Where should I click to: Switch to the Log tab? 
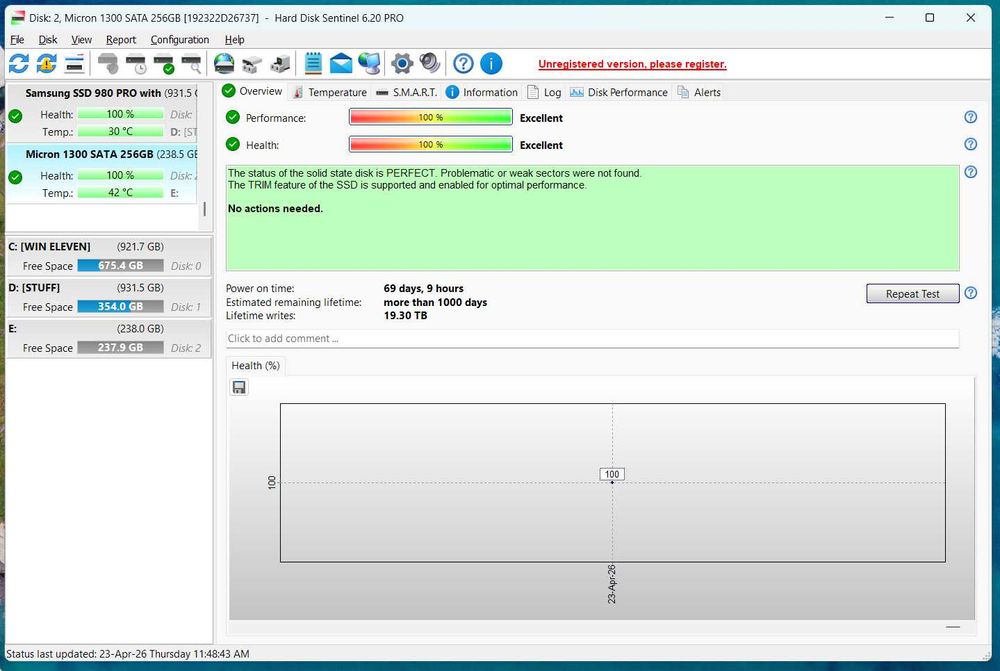point(545,92)
